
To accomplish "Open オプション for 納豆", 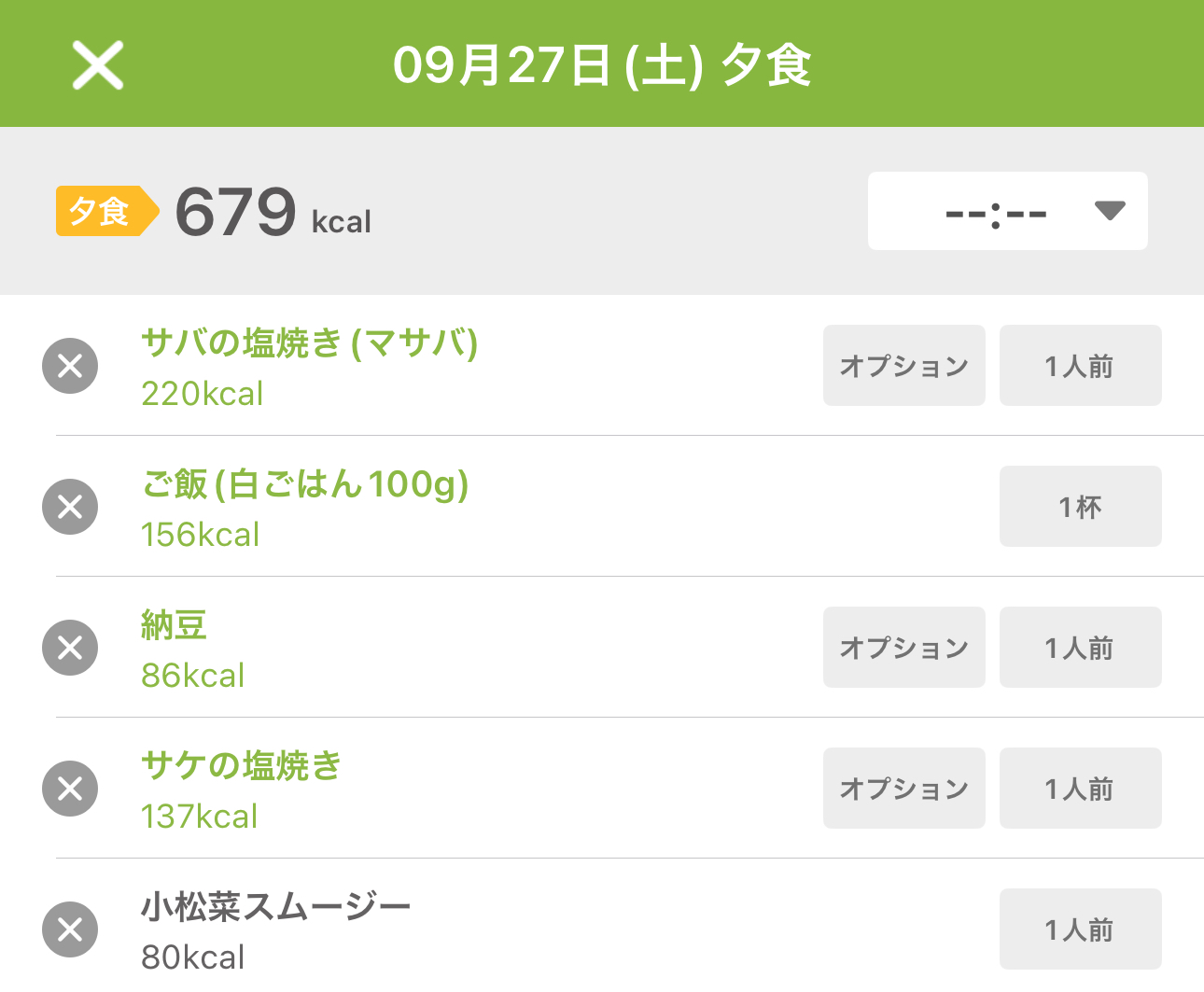I will click(903, 648).
